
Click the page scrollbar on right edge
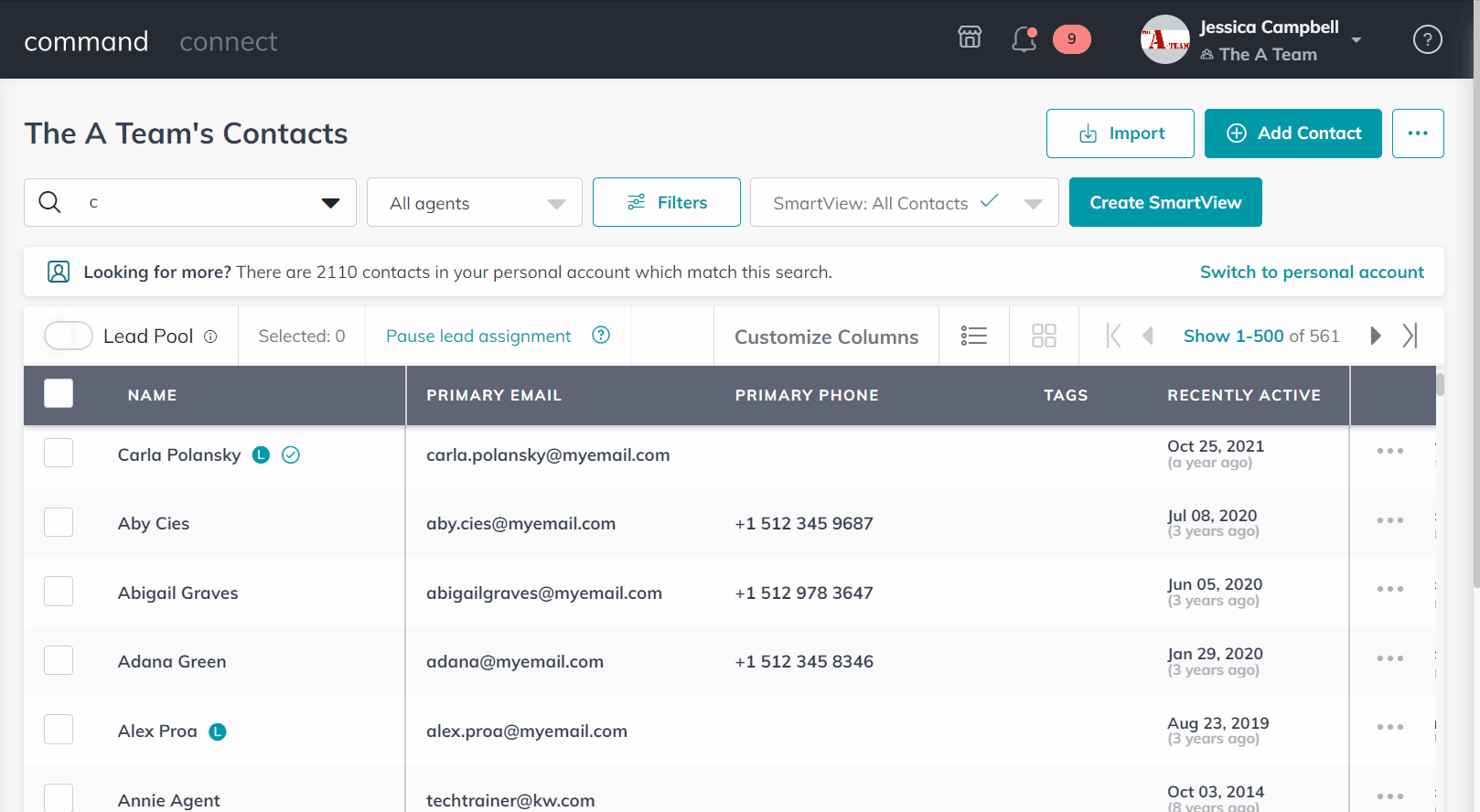[1475, 293]
